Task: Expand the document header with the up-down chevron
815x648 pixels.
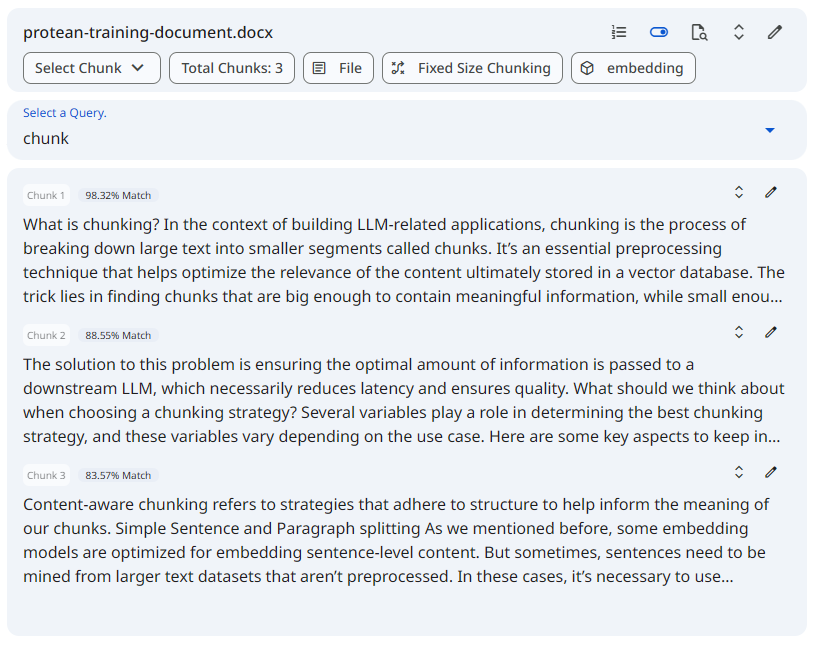Action: tap(739, 32)
